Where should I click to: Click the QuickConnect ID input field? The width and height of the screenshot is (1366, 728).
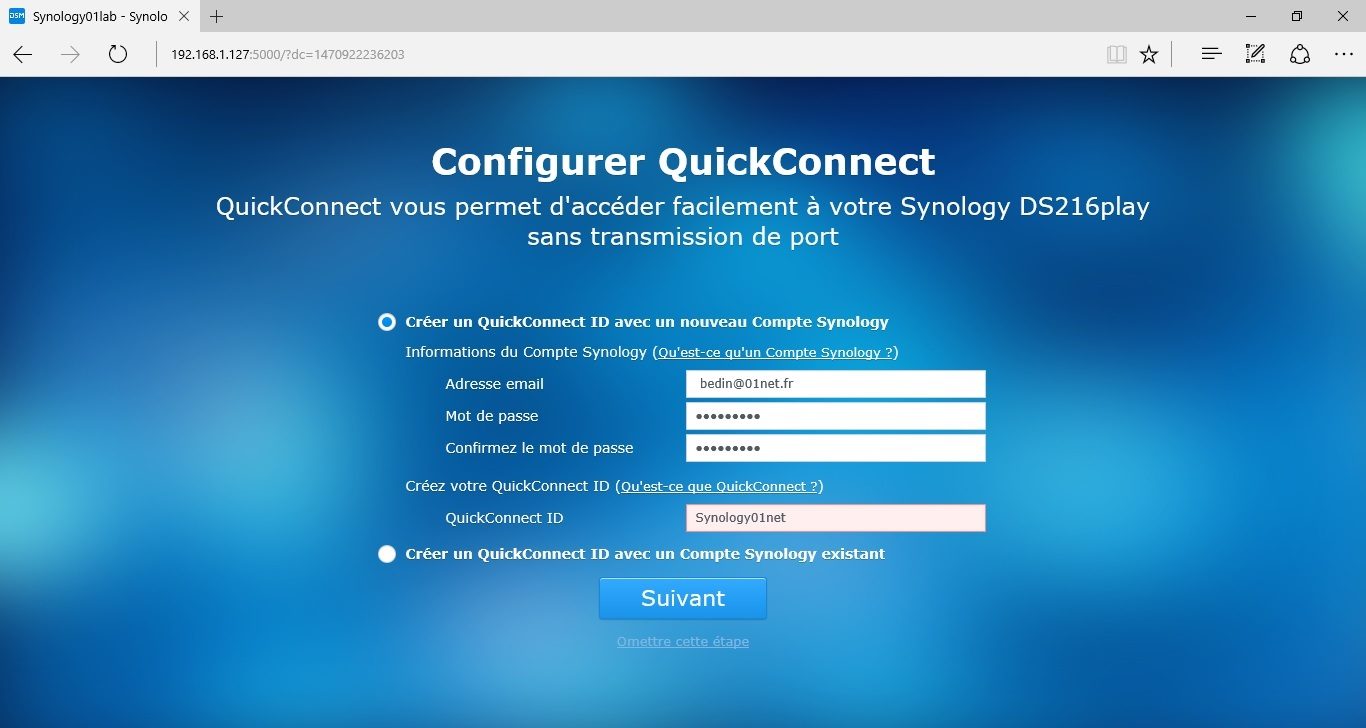(836, 518)
